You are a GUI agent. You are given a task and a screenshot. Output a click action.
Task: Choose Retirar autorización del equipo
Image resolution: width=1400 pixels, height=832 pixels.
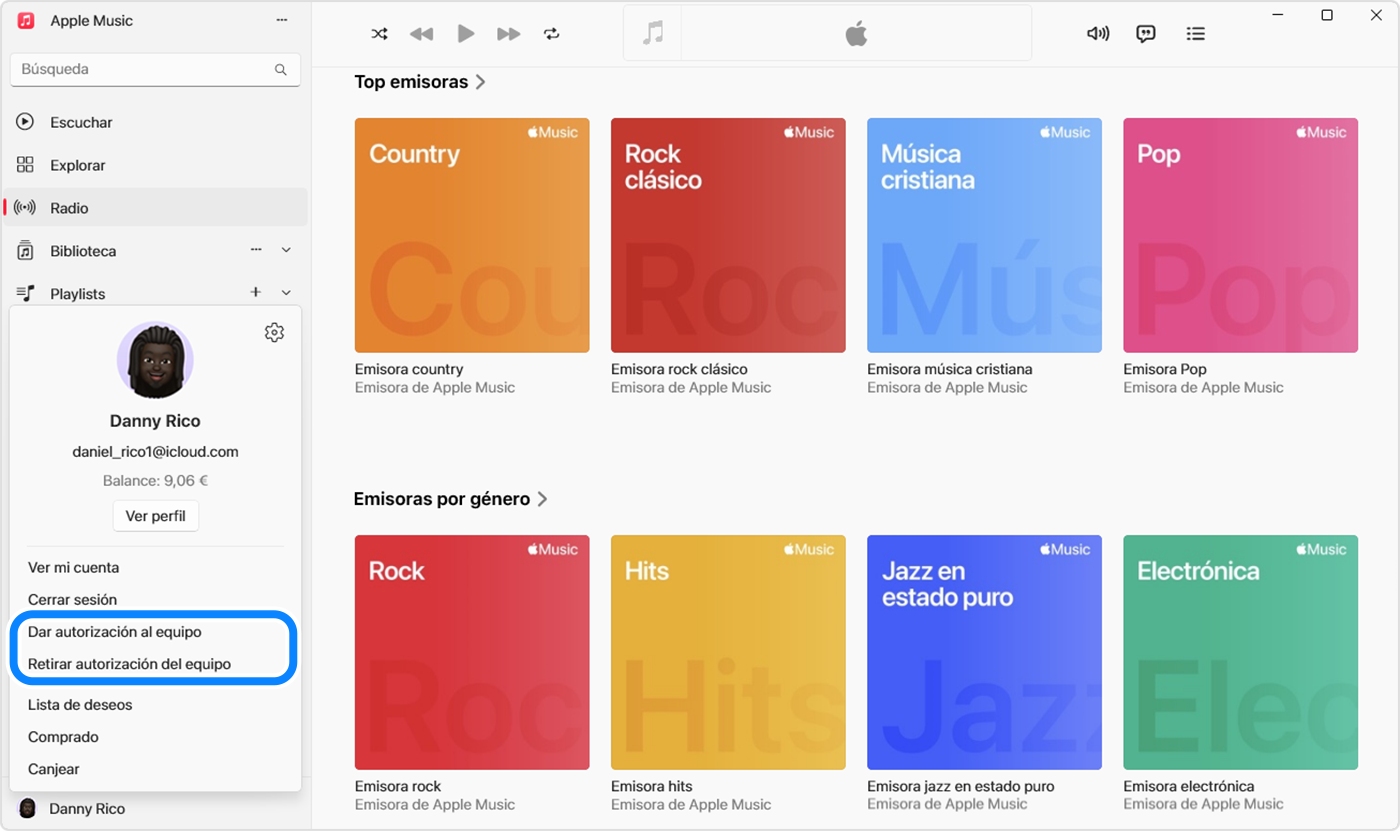129,664
